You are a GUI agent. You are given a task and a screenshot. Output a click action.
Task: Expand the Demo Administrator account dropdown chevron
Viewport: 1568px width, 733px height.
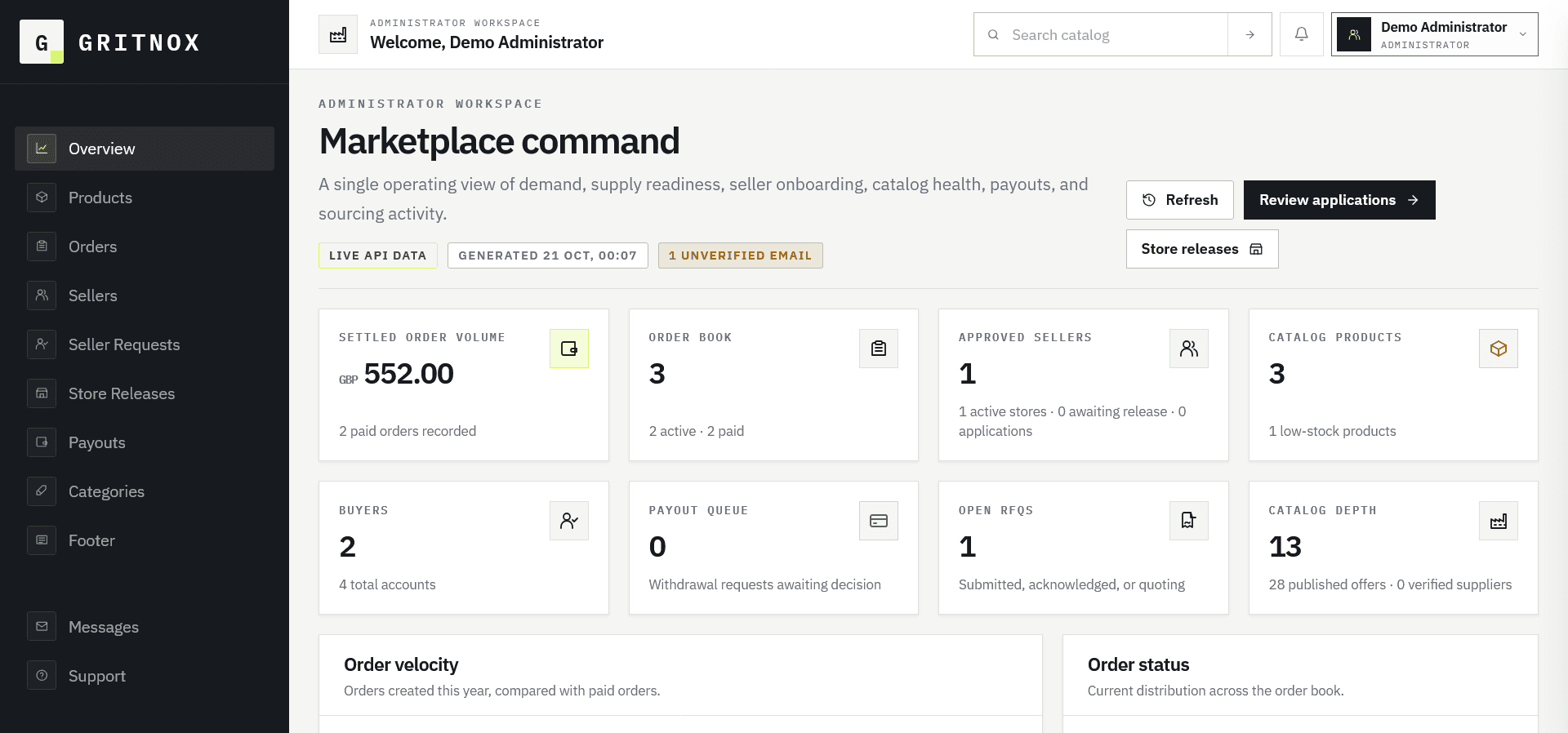[1523, 34]
